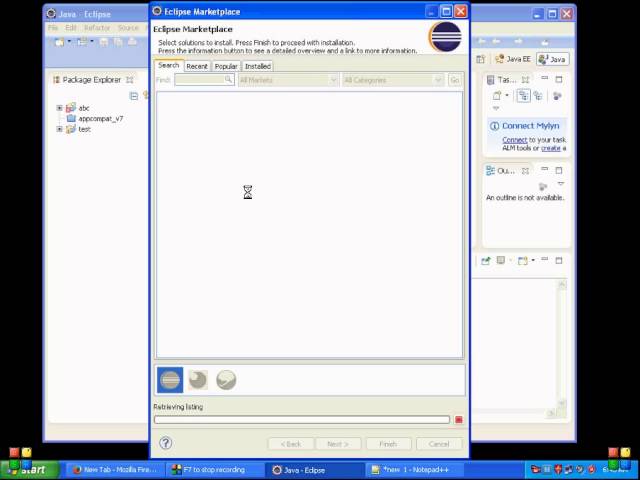Open Notepad++ from the taskbar
This screenshot has height=480, width=640.
click(x=414, y=470)
